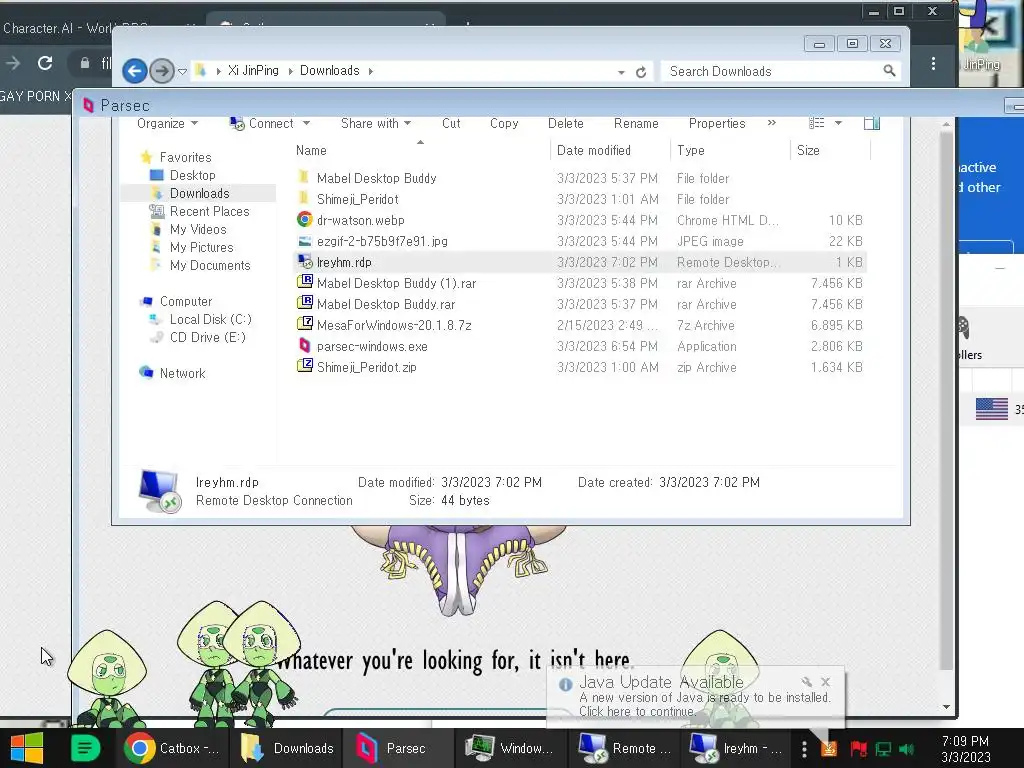Select the Mabel Desktop Buddy folder icon

[x=304, y=177]
